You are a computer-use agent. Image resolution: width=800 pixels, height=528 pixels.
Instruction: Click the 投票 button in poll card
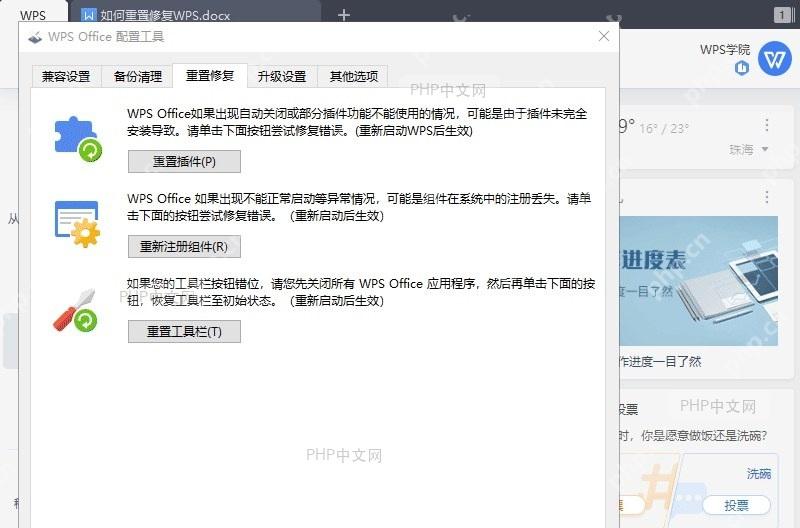[736, 505]
